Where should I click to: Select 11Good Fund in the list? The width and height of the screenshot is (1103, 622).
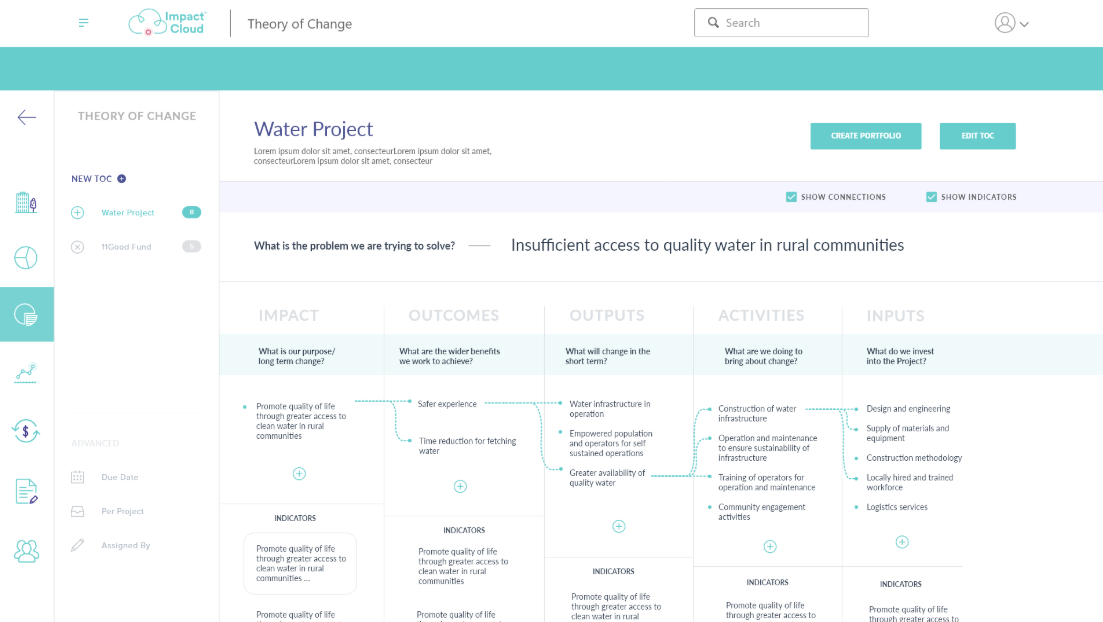(126, 247)
